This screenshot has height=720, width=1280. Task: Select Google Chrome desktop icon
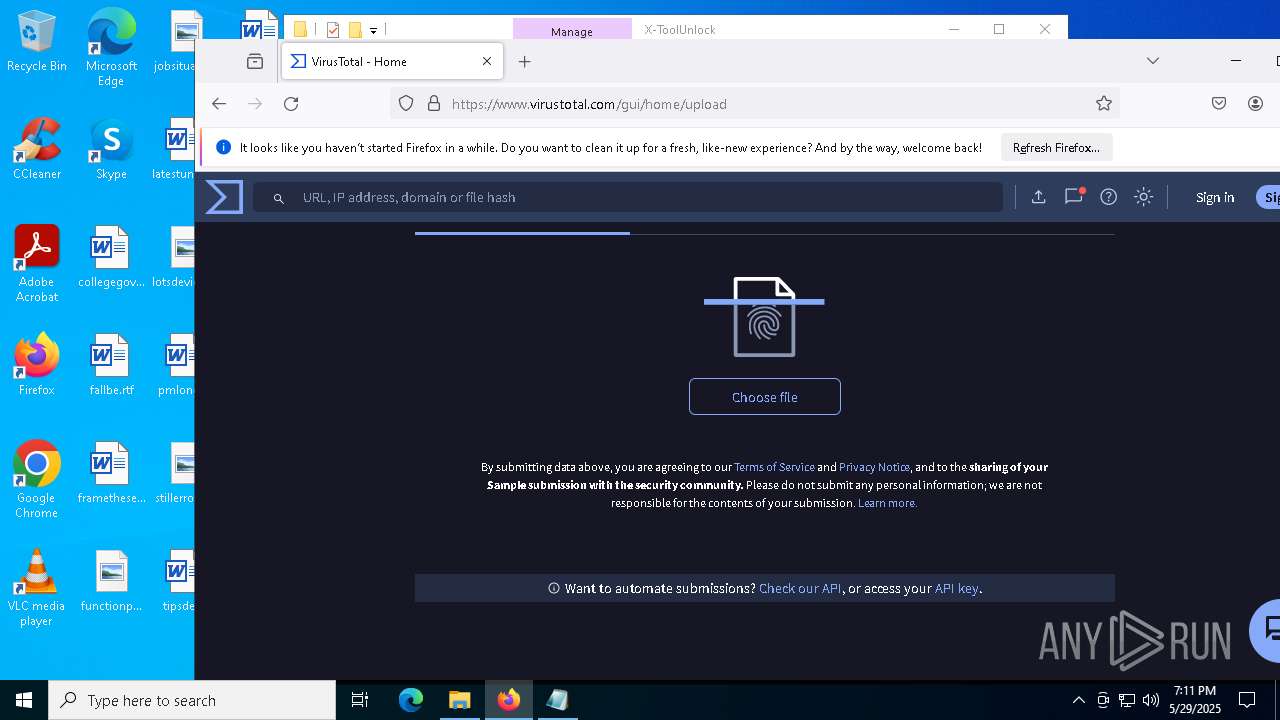37,480
